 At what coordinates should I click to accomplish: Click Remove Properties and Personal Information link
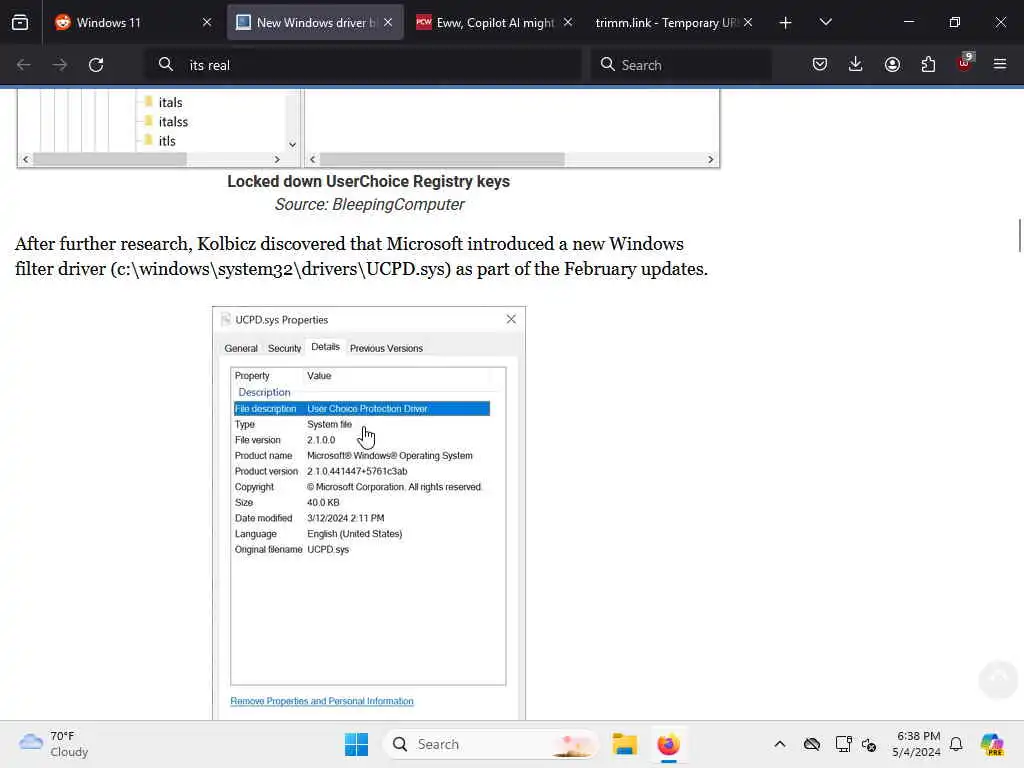(322, 701)
